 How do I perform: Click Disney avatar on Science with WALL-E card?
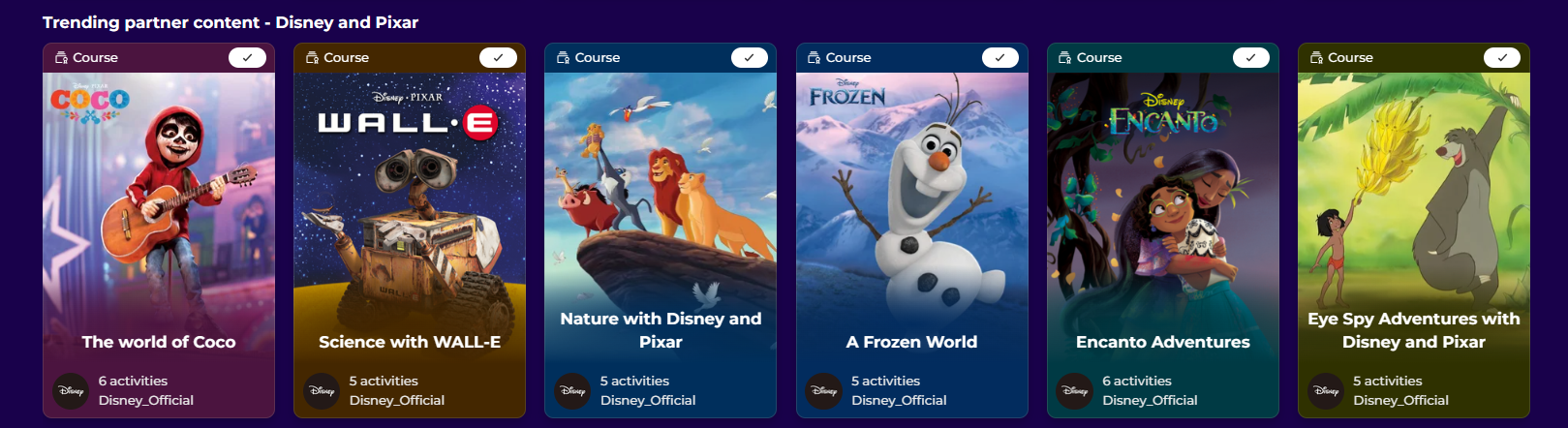click(322, 391)
